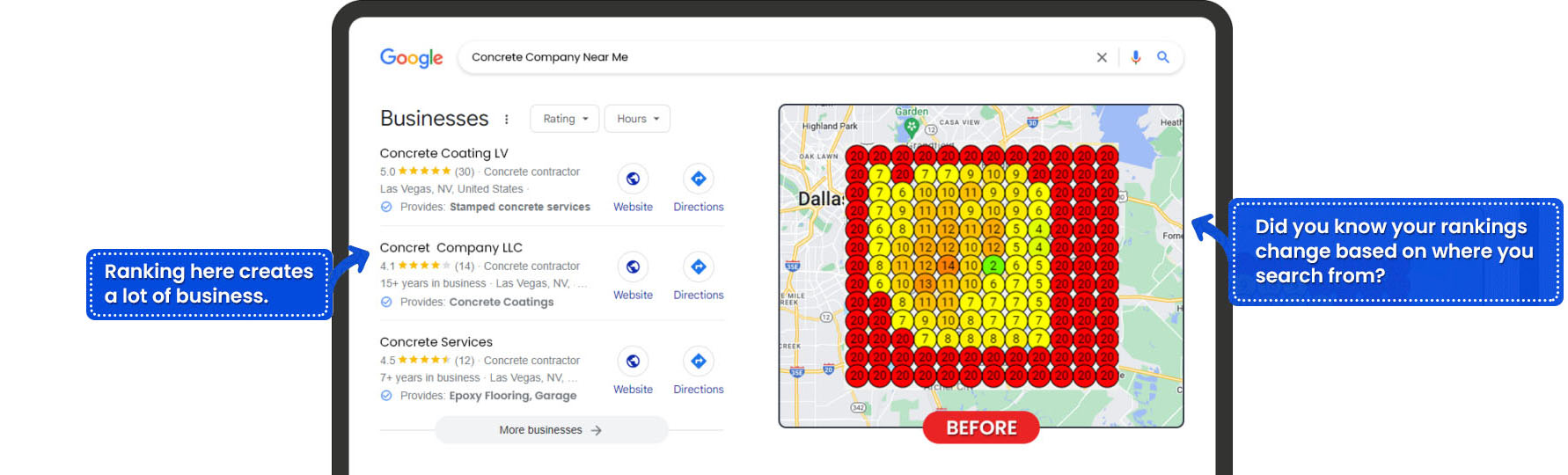Click Directions icon for Concret Company LLC

[698, 267]
